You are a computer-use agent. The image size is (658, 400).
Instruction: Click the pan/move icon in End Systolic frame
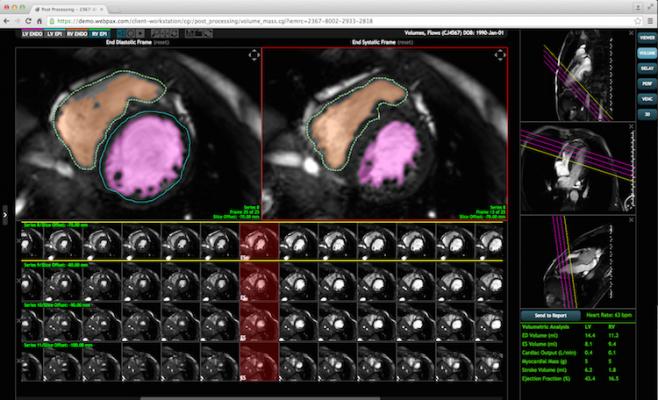tap(498, 56)
